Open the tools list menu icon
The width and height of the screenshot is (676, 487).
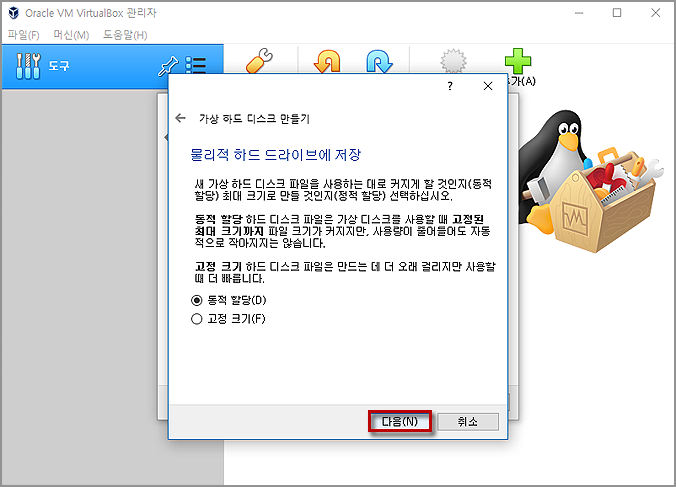(x=195, y=66)
